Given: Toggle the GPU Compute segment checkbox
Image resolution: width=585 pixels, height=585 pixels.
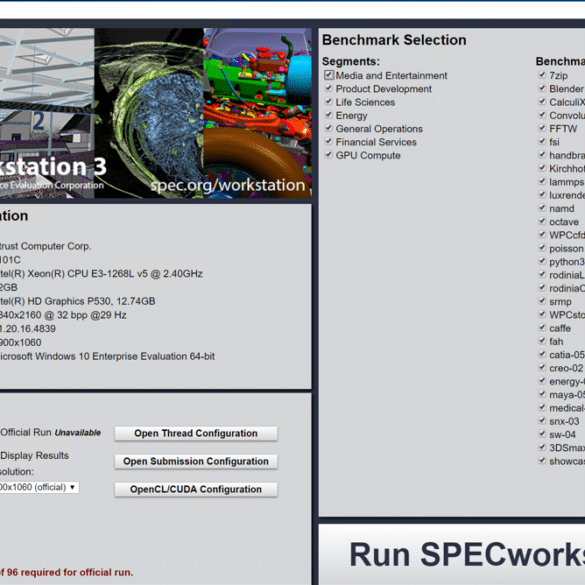Looking at the screenshot, I should click(329, 155).
